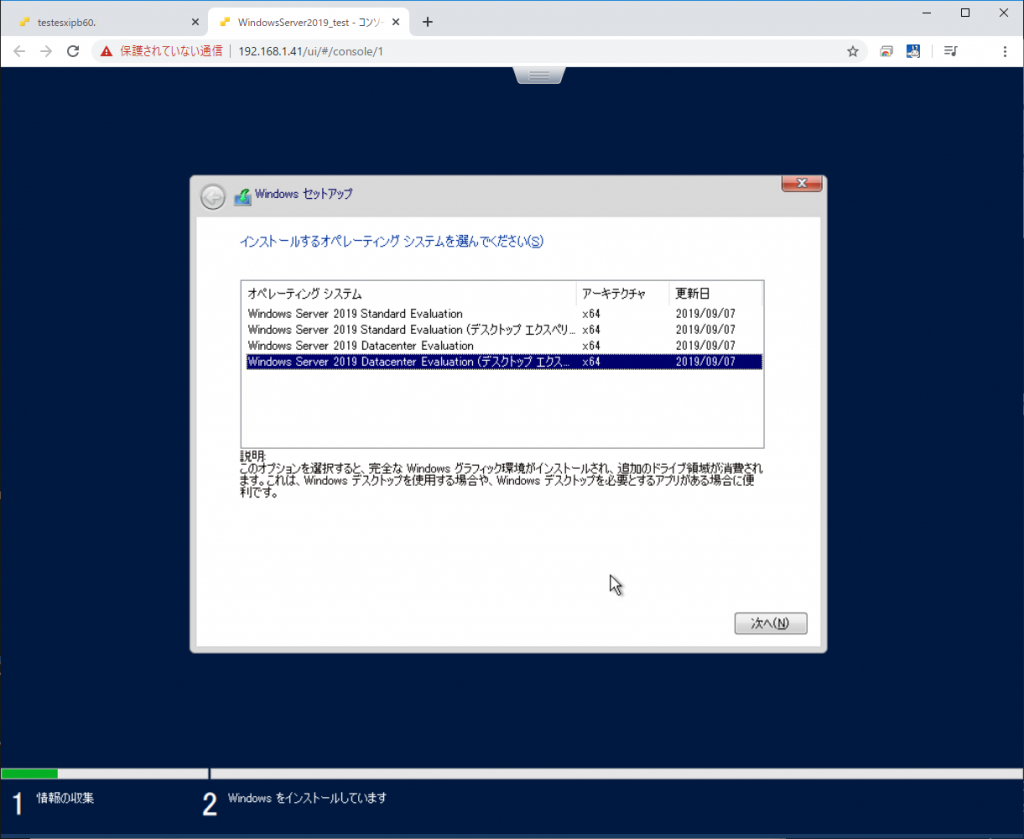Viewport: 1024px width, 839px height.
Task: Bookmark this page with the star icon
Action: click(852, 51)
